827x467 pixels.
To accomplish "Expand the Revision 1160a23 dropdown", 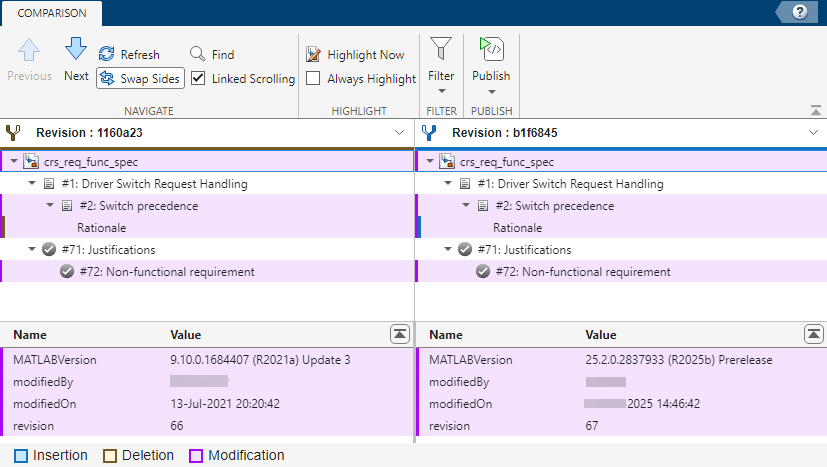I will [400, 132].
